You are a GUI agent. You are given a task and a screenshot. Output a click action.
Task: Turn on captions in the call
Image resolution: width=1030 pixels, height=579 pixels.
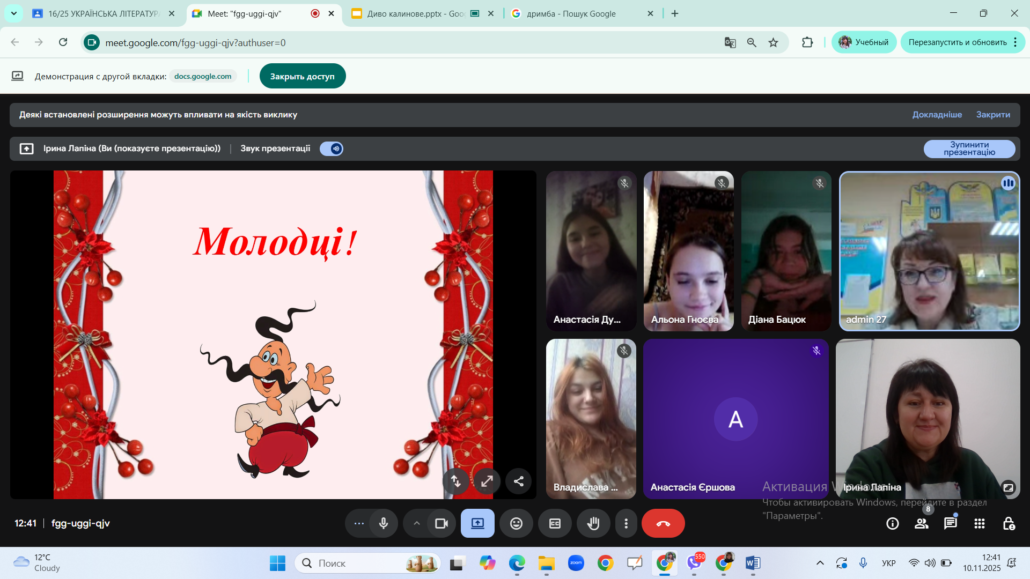555,523
